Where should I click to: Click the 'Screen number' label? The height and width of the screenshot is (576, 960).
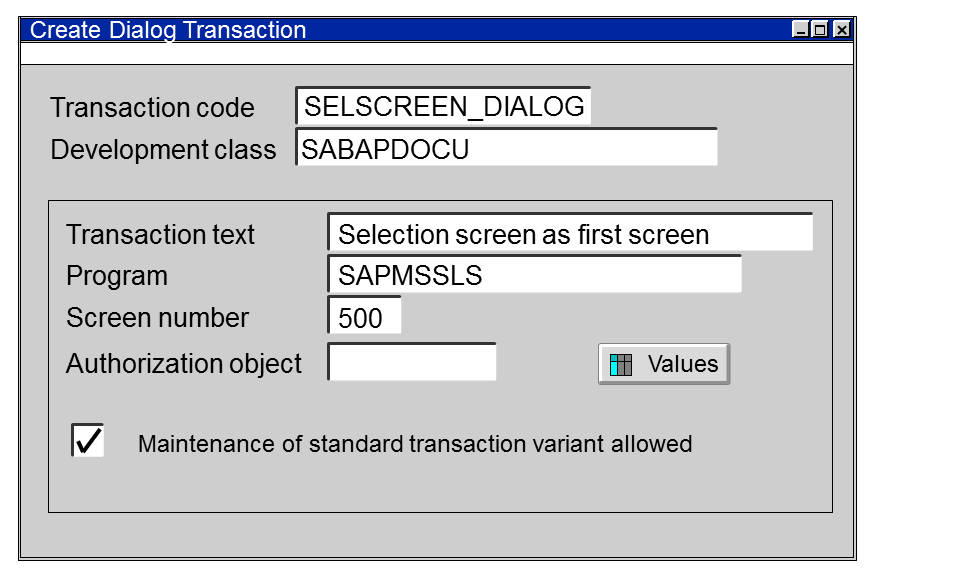point(157,318)
